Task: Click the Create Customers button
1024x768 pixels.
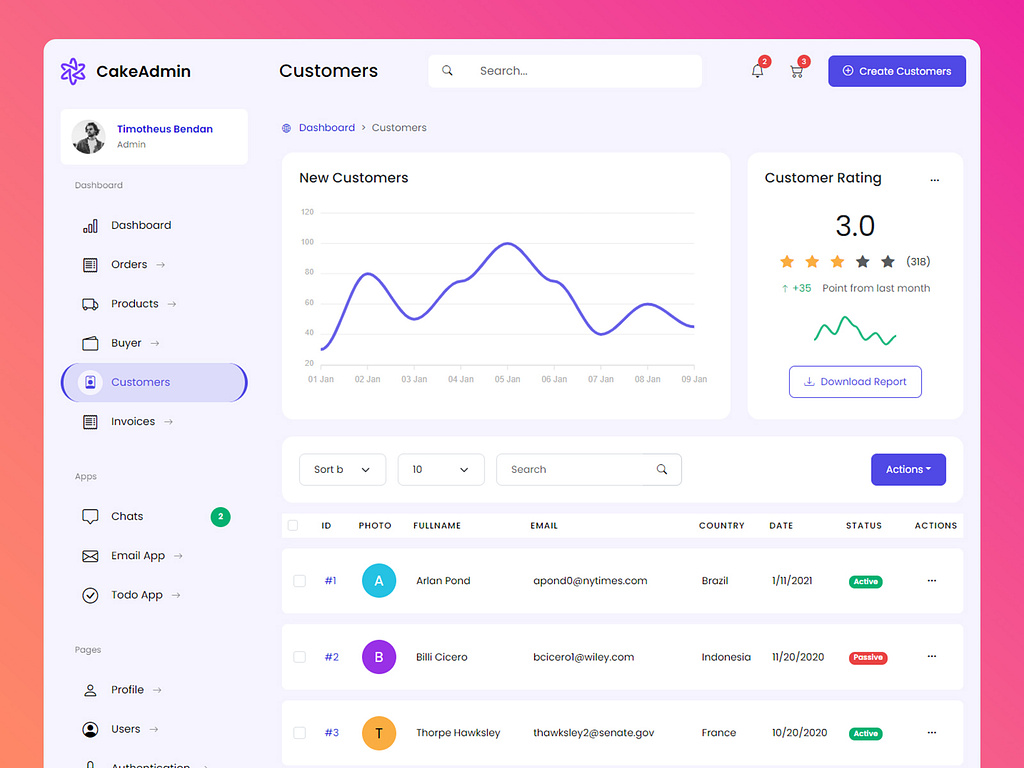Action: tap(896, 71)
